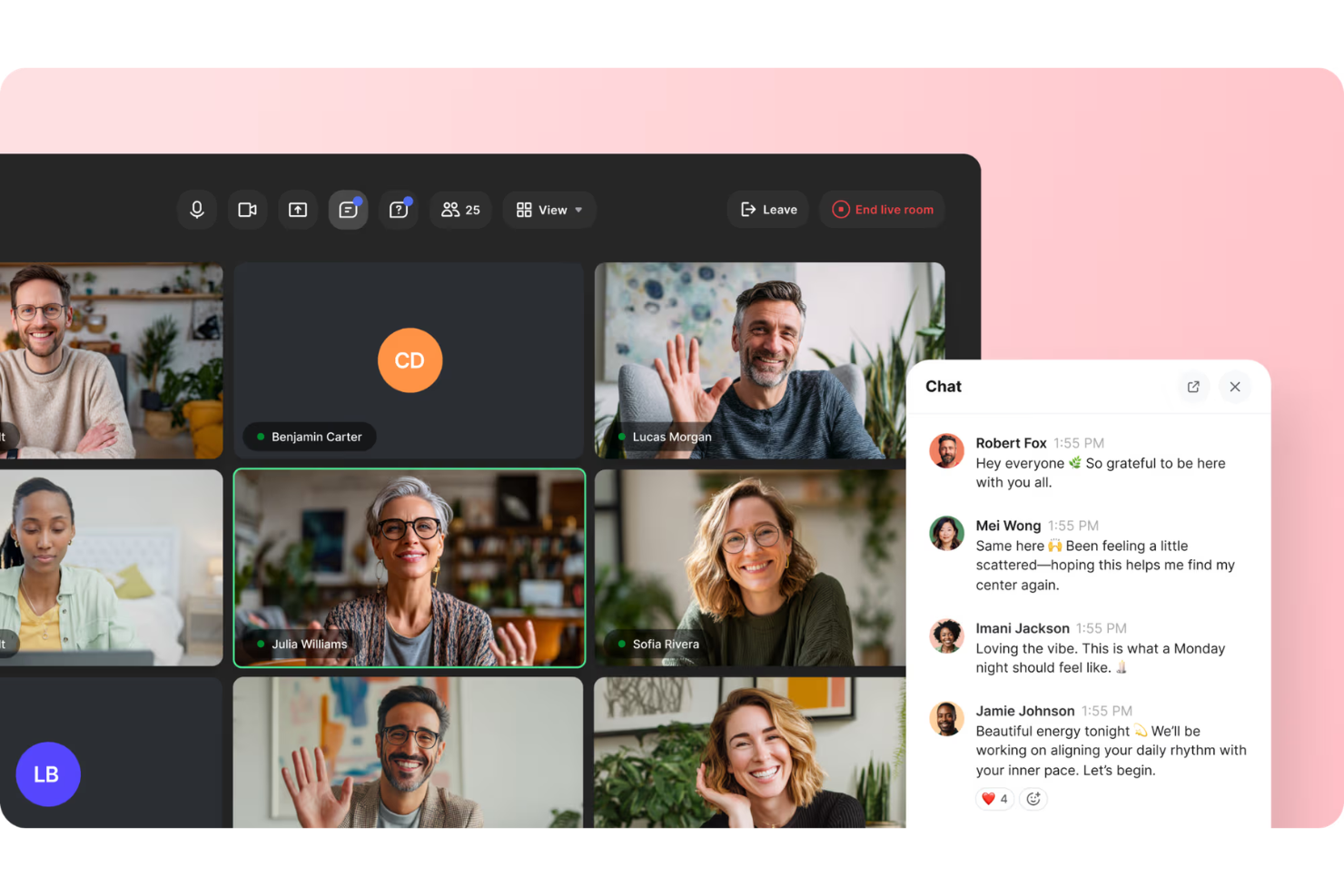Viewport: 1344px width, 896px height.
Task: Click the Chat panel title
Action: point(944,387)
